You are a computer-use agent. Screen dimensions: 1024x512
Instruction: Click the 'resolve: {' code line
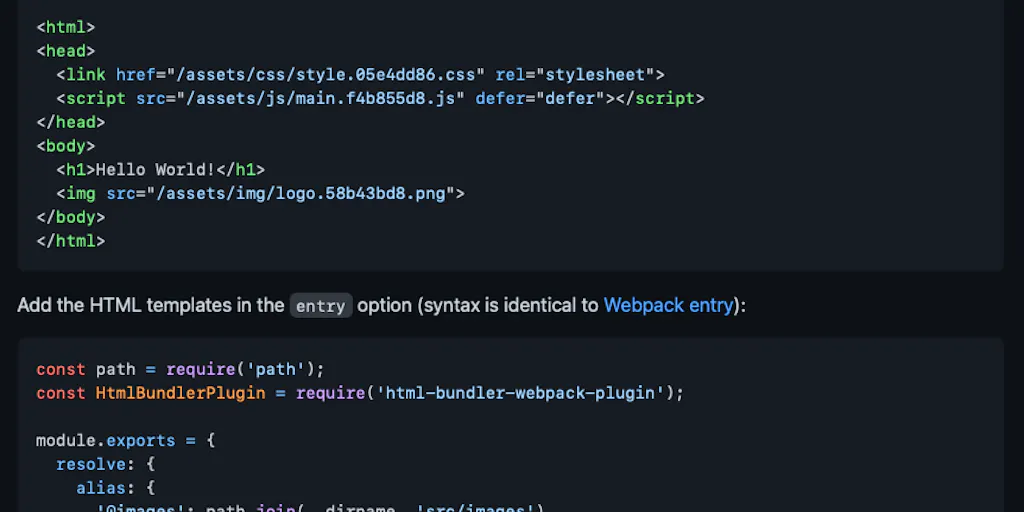[x=105, y=464]
